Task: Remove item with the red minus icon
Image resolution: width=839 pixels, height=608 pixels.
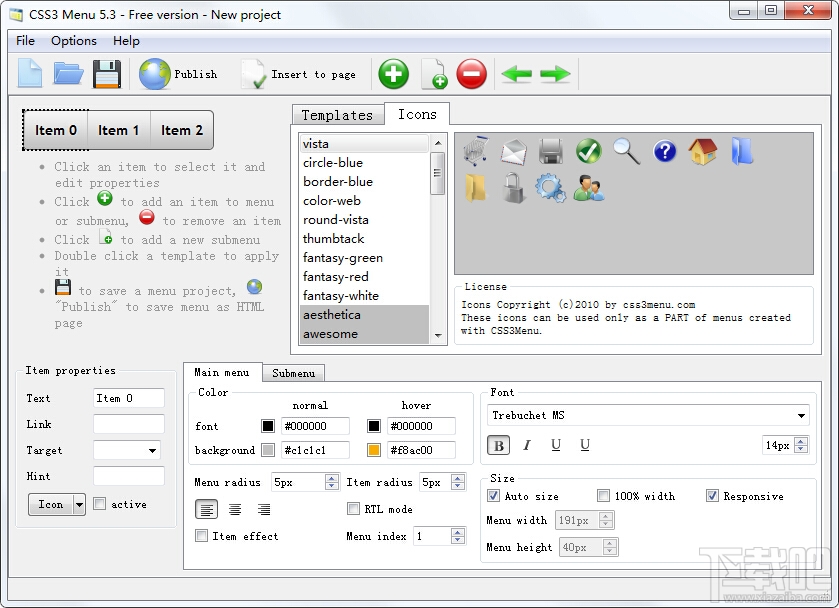Action: 471,74
